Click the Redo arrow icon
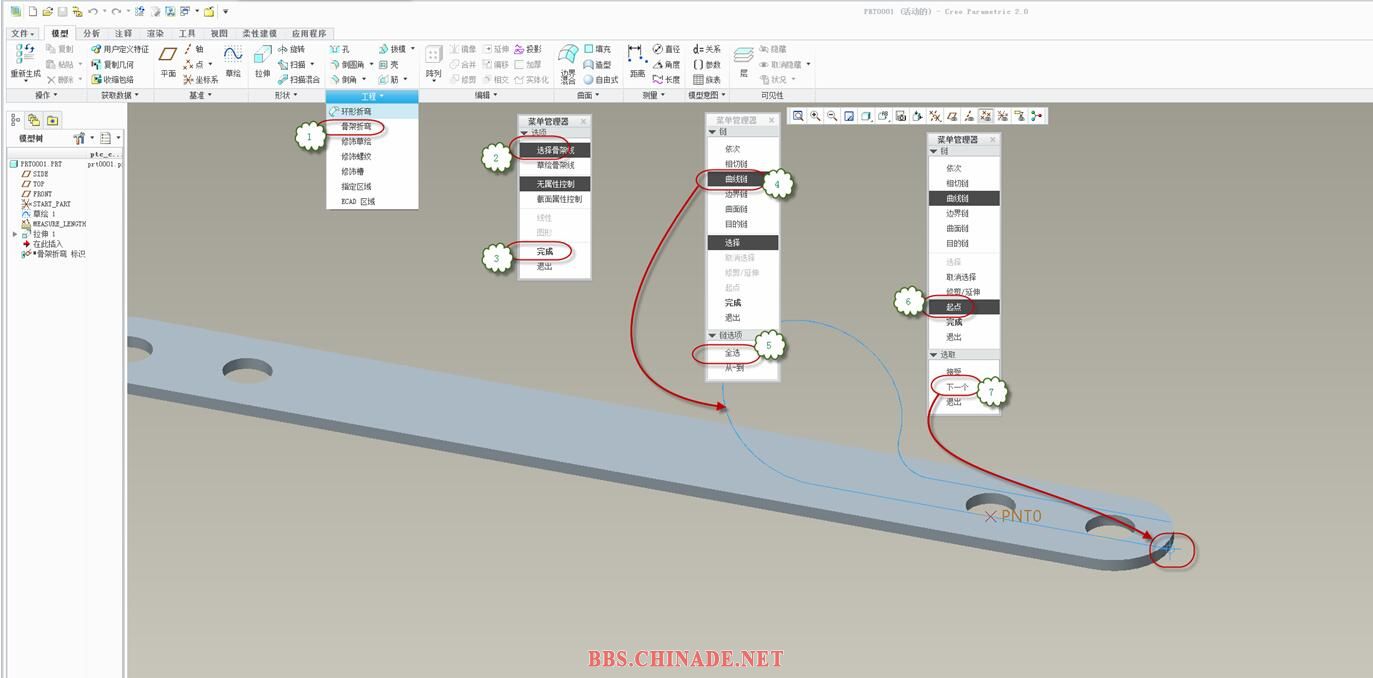1373x678 pixels. point(116,11)
